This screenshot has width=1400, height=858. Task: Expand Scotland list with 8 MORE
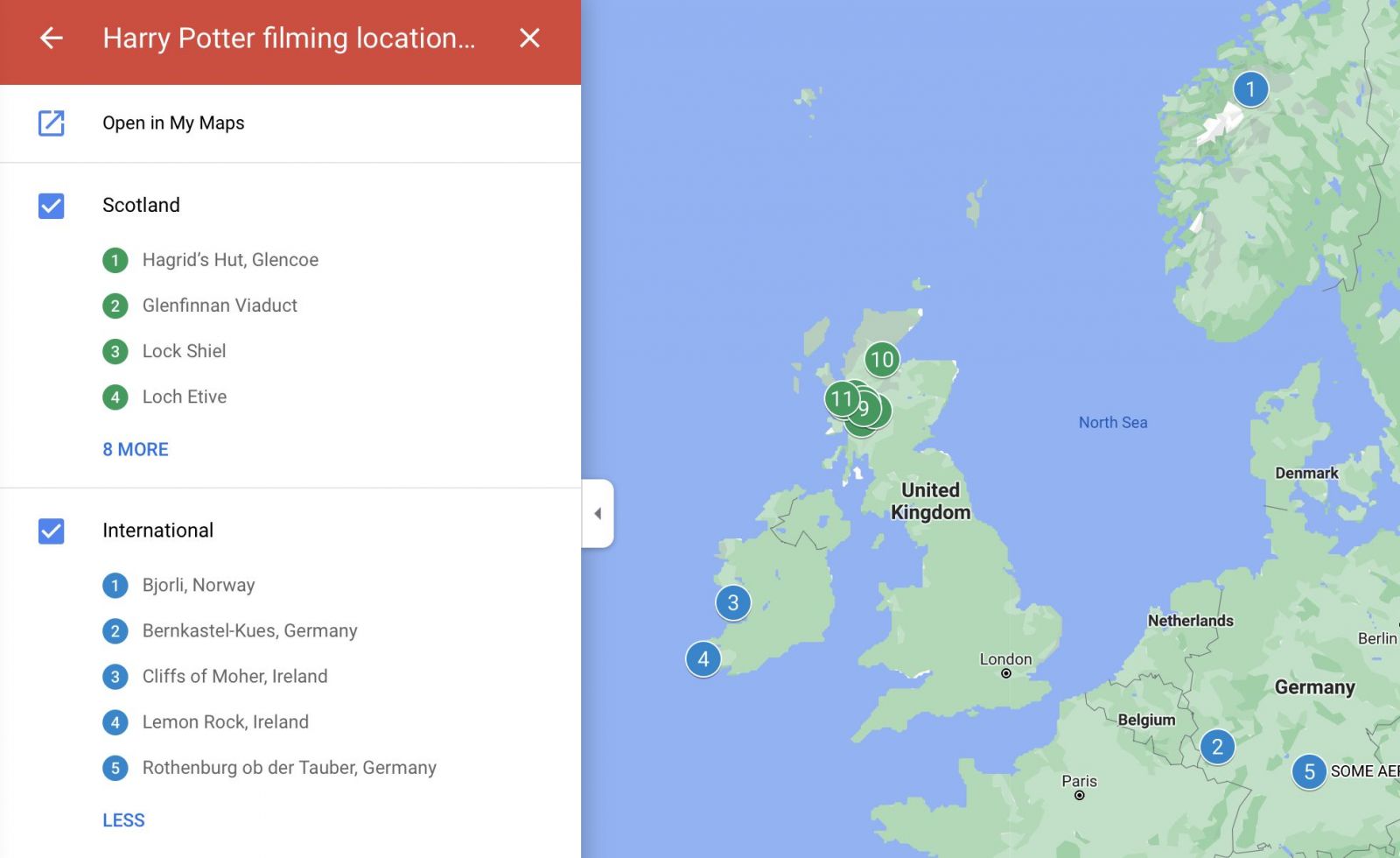(136, 449)
